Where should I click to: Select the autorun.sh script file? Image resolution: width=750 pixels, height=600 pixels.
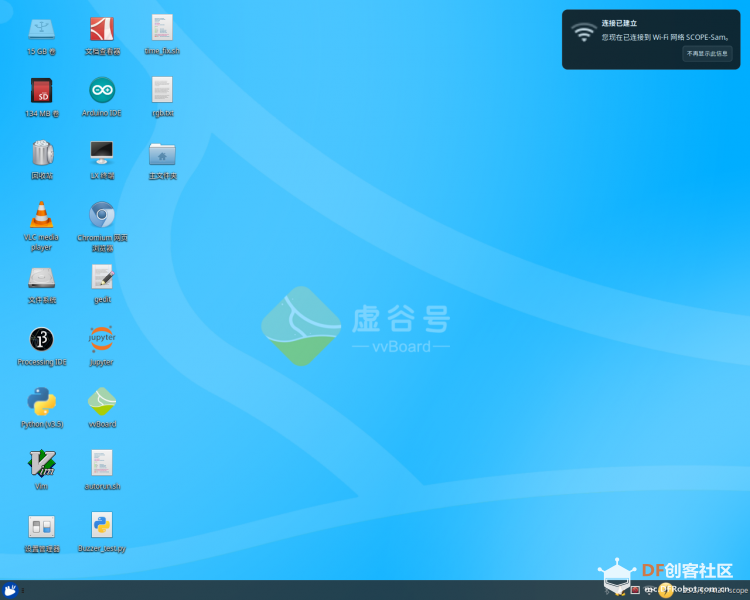click(x=102, y=463)
